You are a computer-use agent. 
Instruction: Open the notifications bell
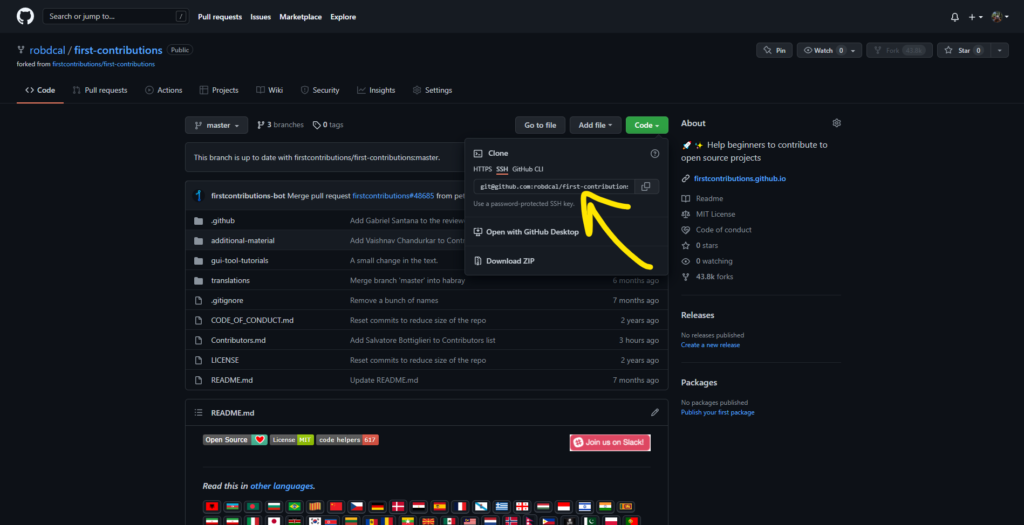click(955, 17)
